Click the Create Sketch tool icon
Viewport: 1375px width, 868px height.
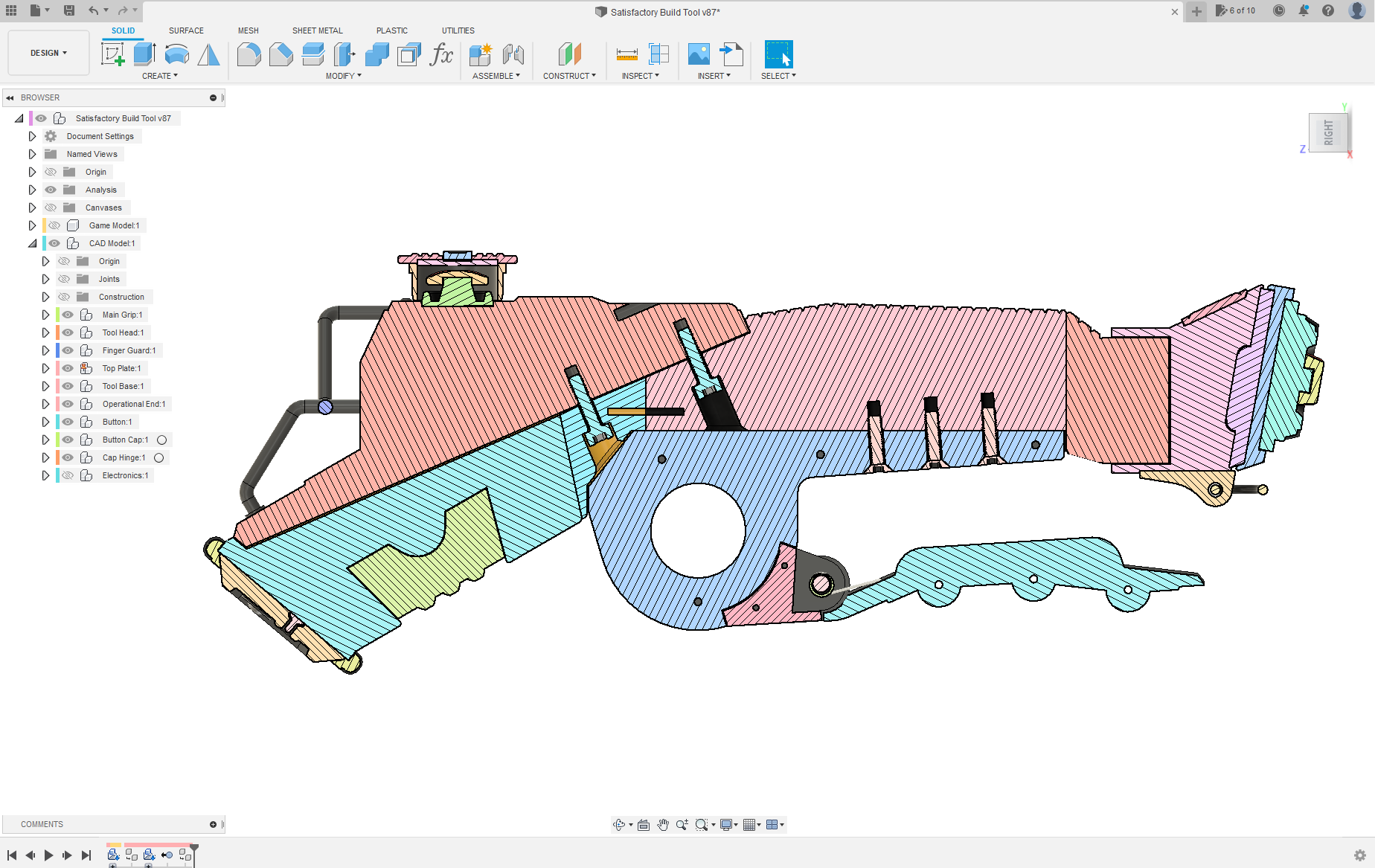click(x=112, y=54)
